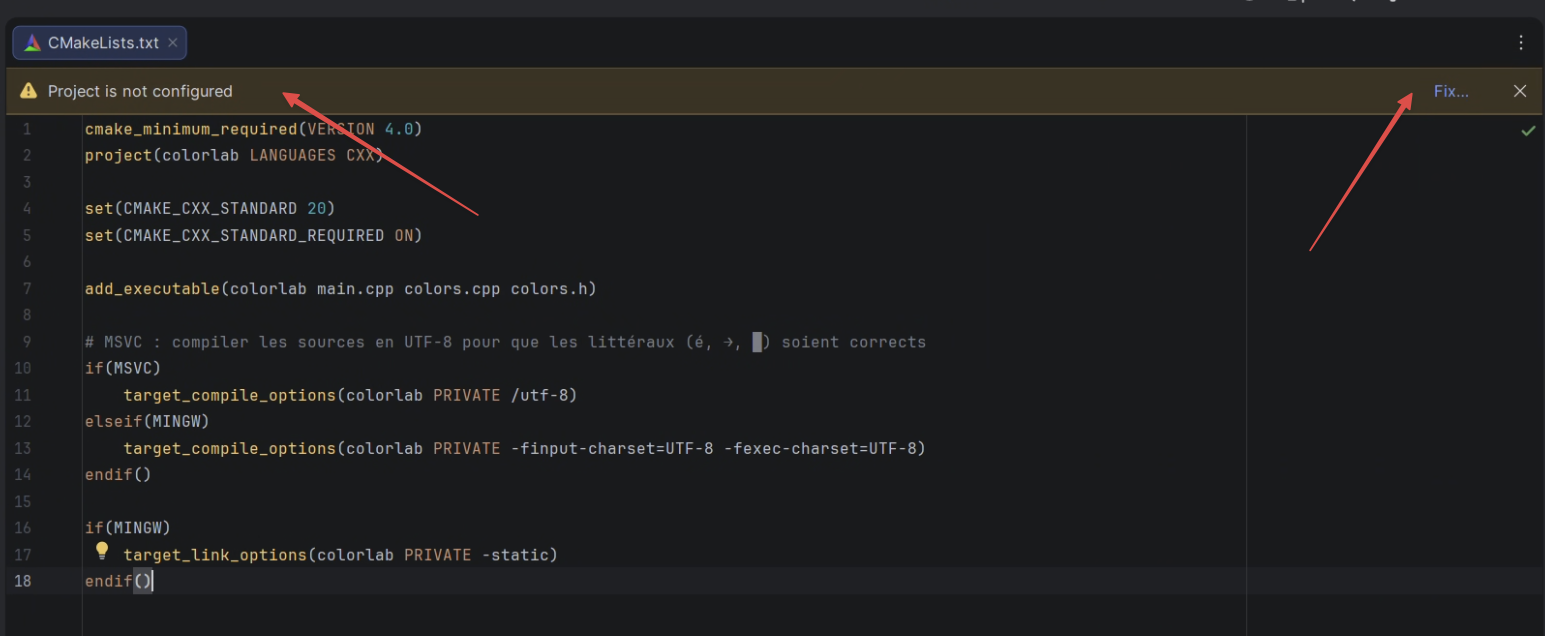Close the CMakeLists.txt tab
This screenshot has height=636, width=1545.
click(173, 43)
